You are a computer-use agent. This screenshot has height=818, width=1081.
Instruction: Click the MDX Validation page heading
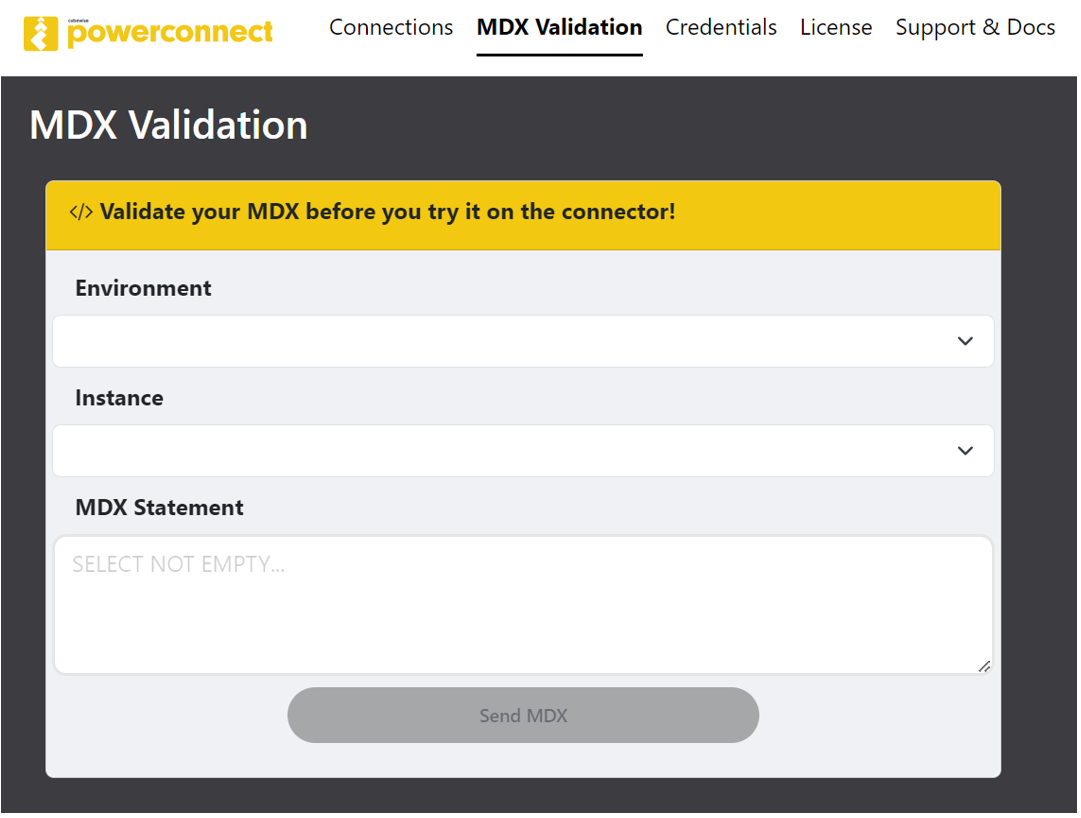click(169, 125)
